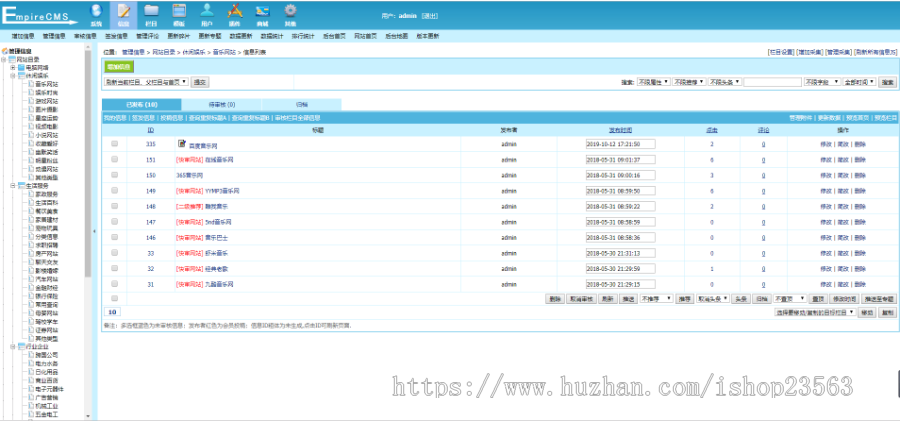Expand the 电脑网络 tree node
The width and height of the screenshot is (900, 421).
click(13, 67)
